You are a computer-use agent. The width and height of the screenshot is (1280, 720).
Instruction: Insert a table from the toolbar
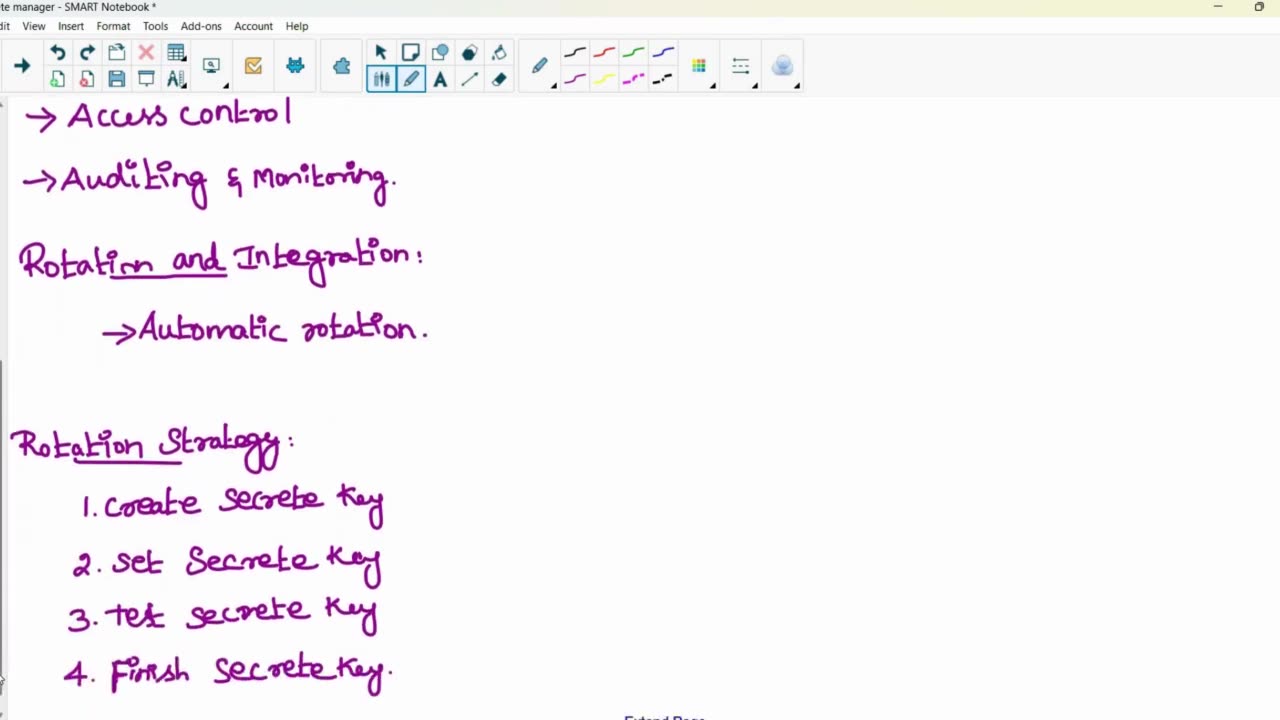(x=176, y=53)
